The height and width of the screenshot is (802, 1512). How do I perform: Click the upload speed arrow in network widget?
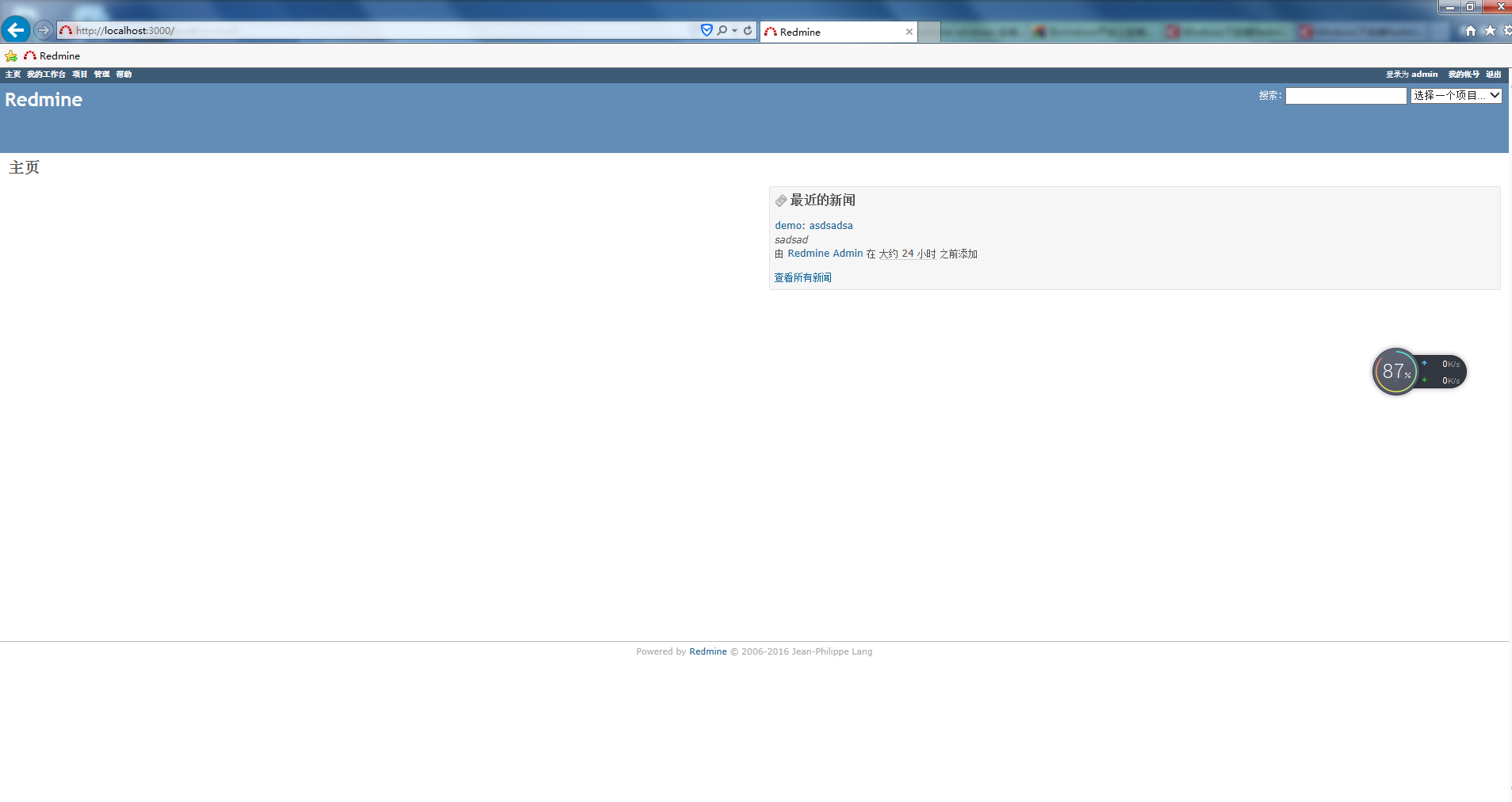pyautogui.click(x=1424, y=363)
